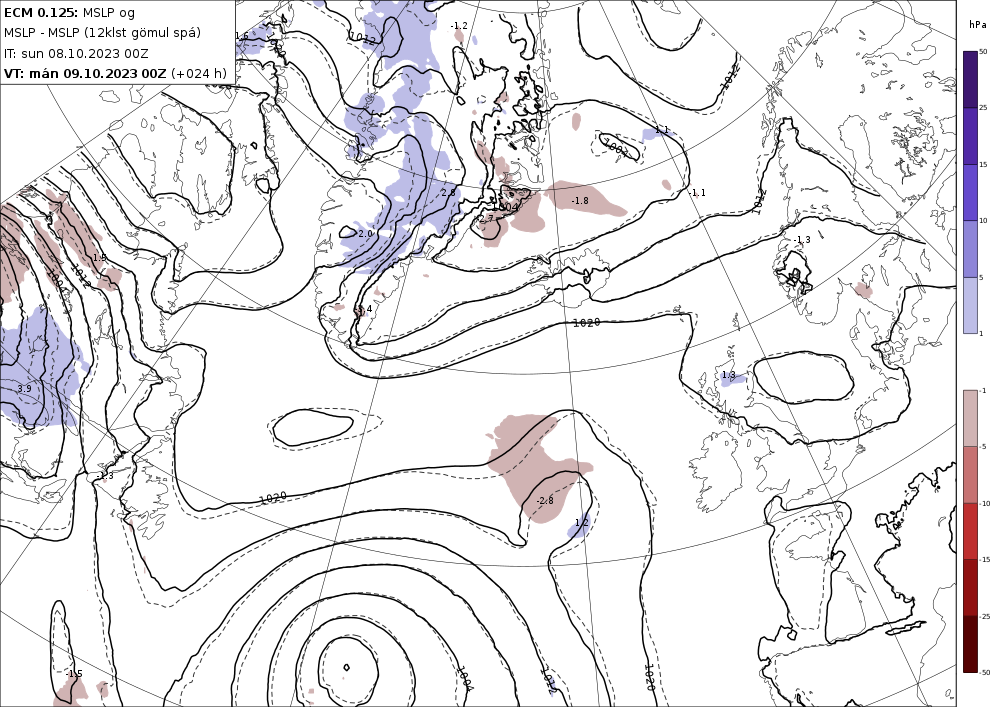
Task: Click the '1020' isobar label south of Iceland
Action: click(586, 323)
